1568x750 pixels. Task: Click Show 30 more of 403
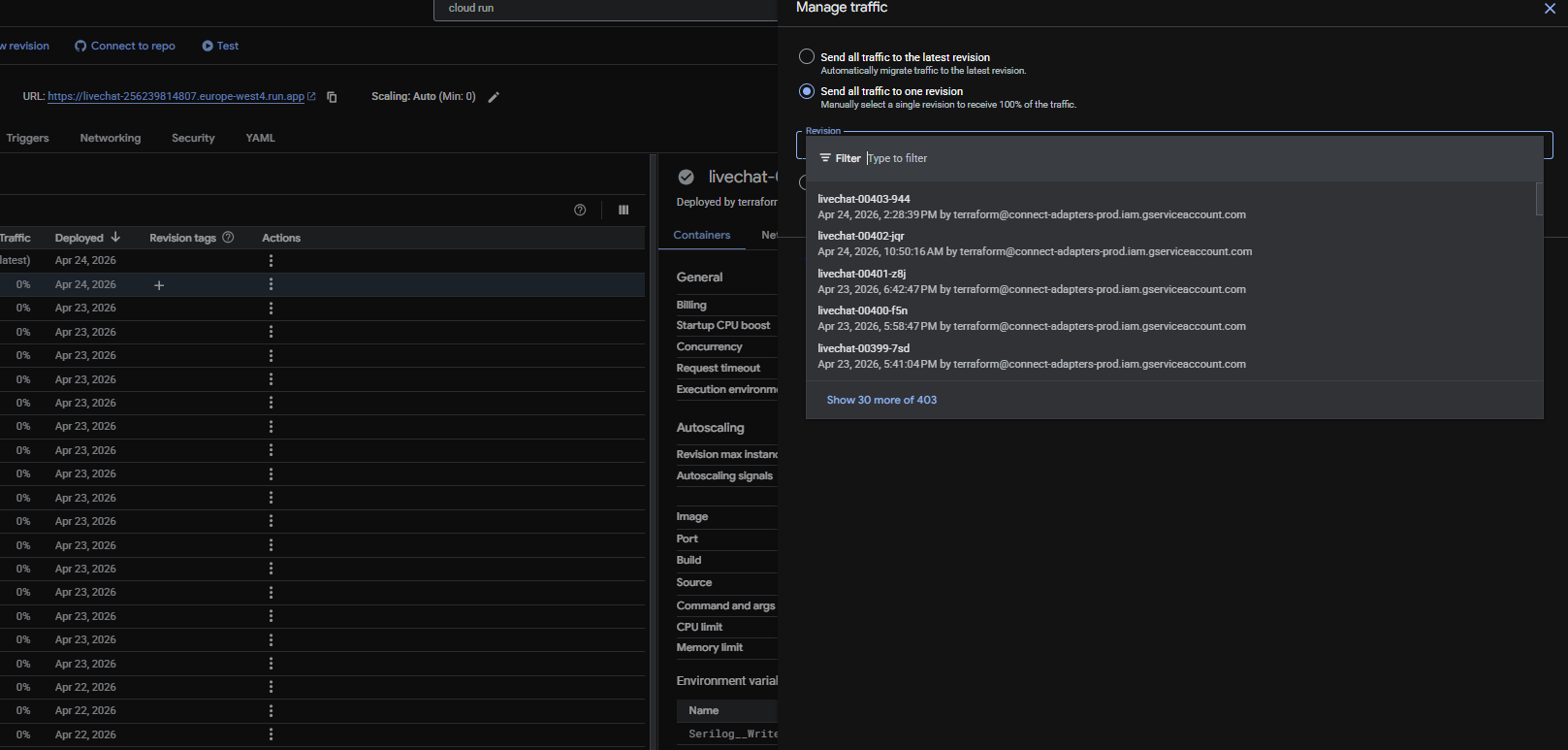click(x=881, y=400)
